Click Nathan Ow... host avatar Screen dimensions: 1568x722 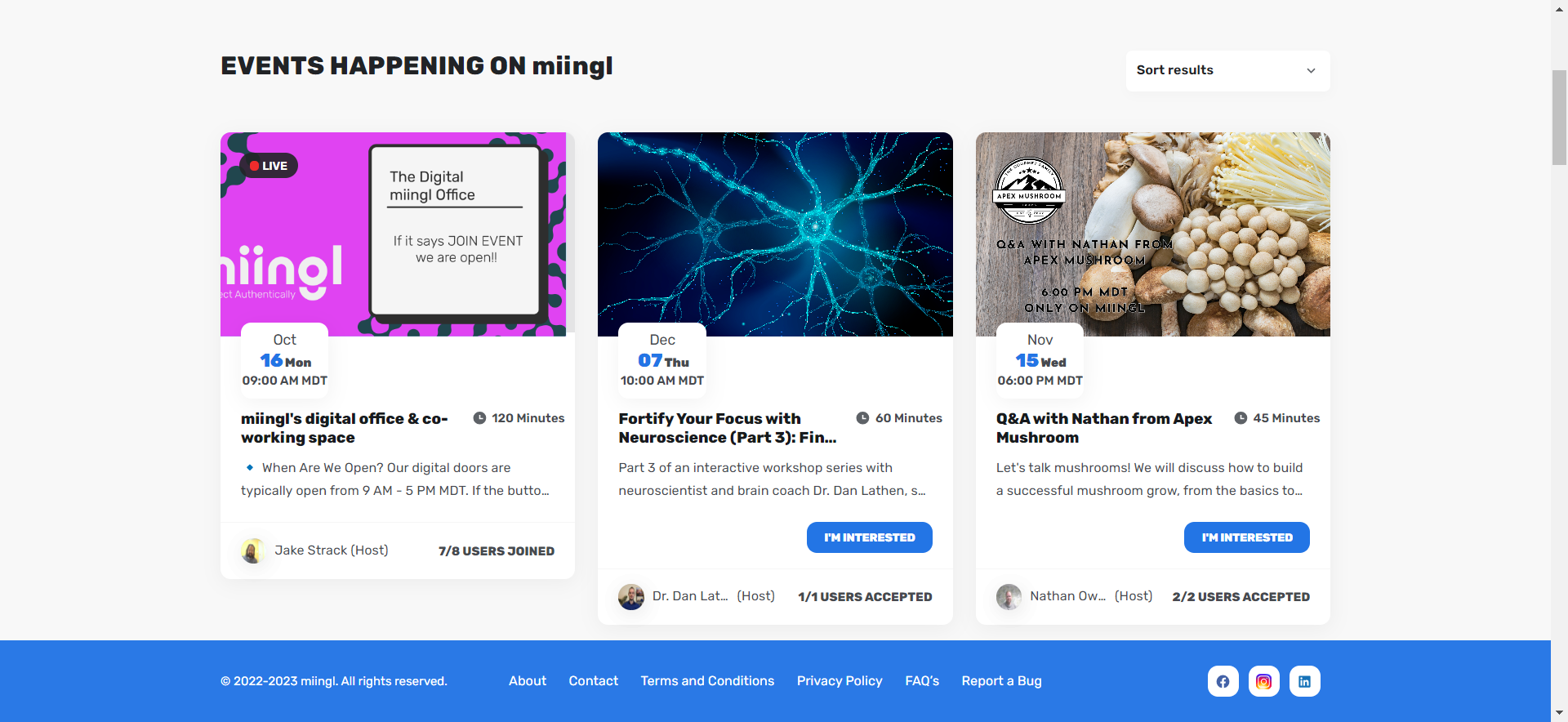pyautogui.click(x=1009, y=596)
